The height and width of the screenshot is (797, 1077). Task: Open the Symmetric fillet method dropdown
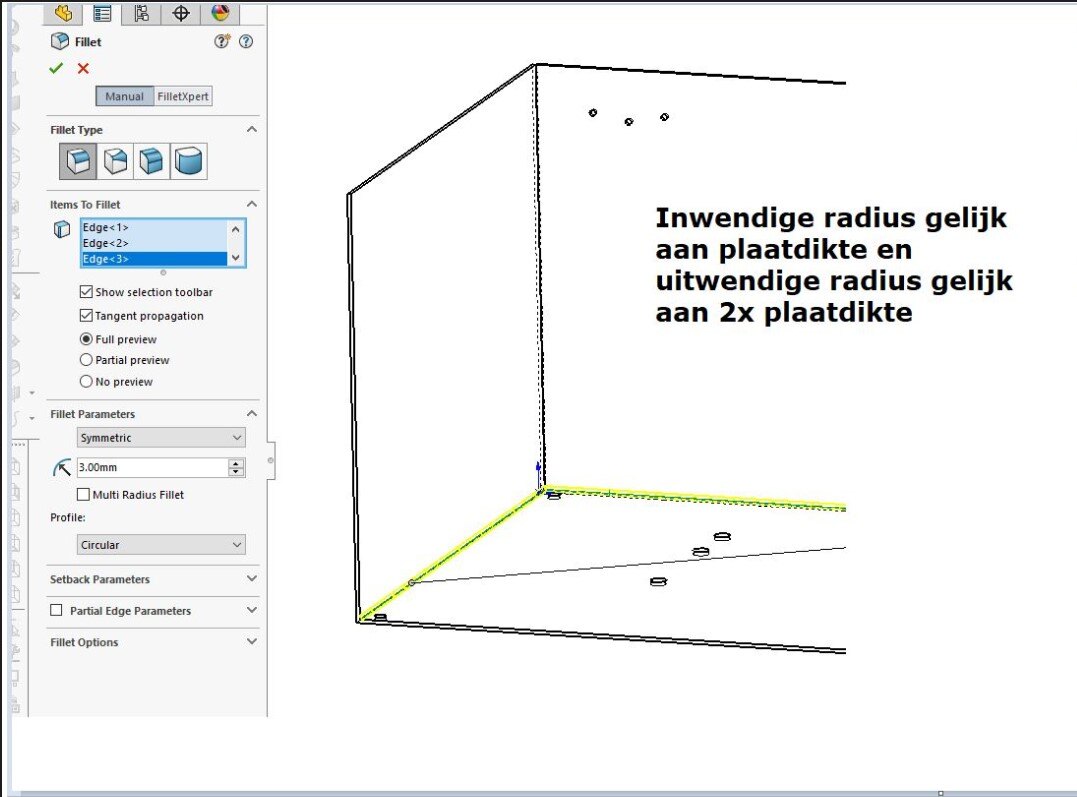pos(161,438)
